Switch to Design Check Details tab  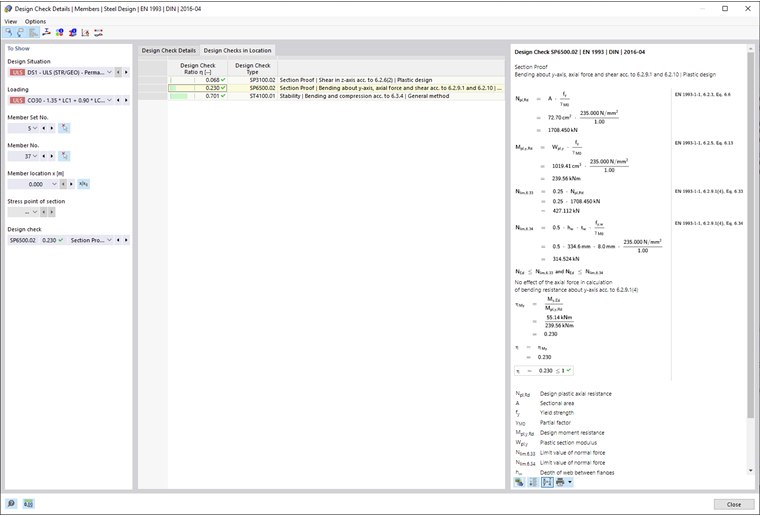point(169,50)
